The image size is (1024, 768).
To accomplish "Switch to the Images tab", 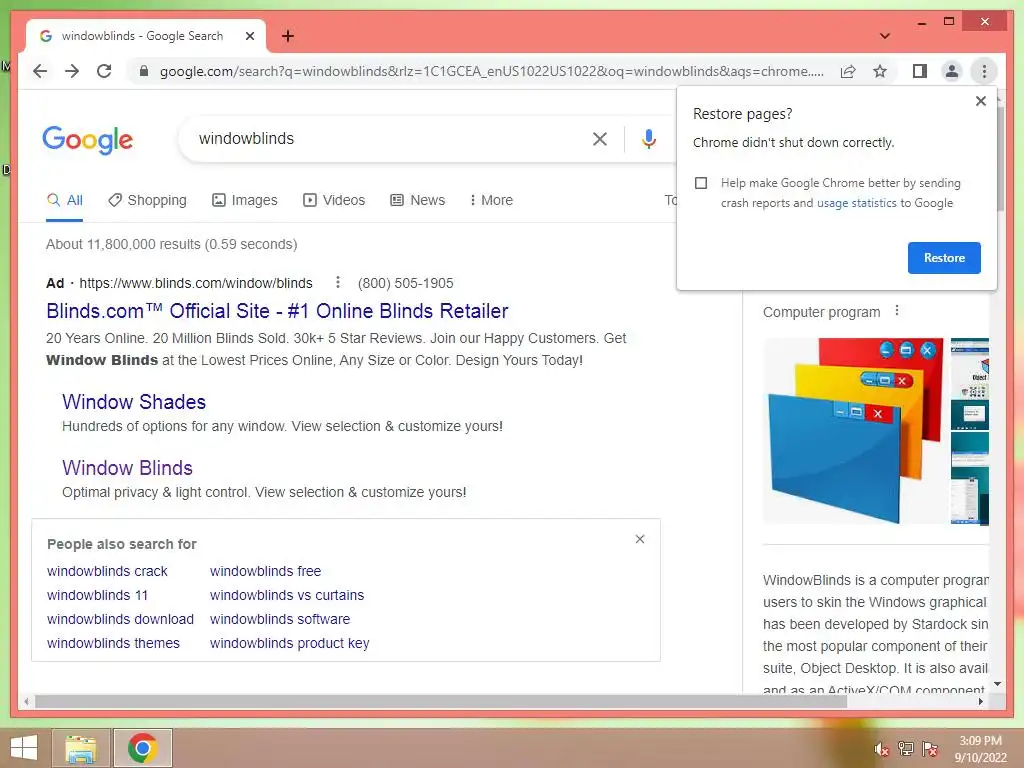I will coord(245,200).
